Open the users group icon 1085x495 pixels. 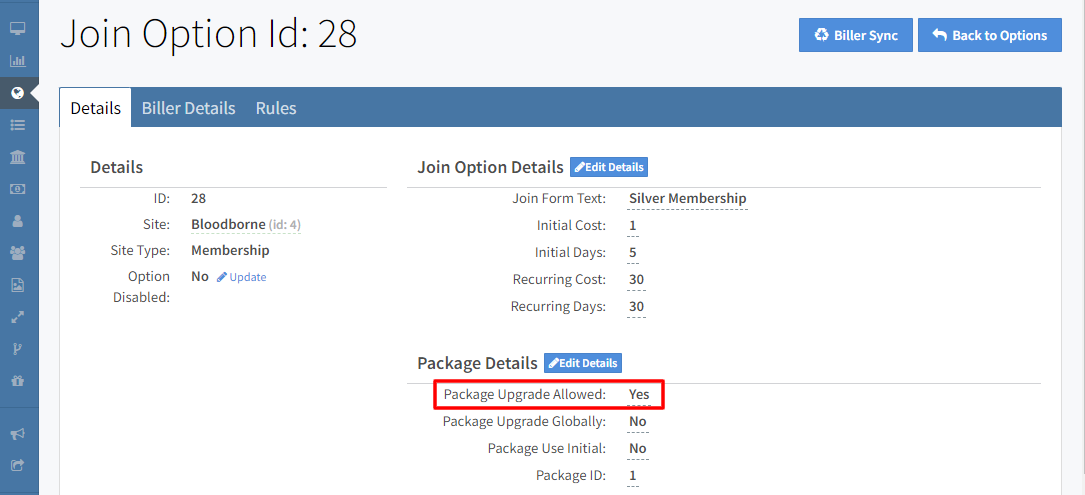tap(17, 253)
